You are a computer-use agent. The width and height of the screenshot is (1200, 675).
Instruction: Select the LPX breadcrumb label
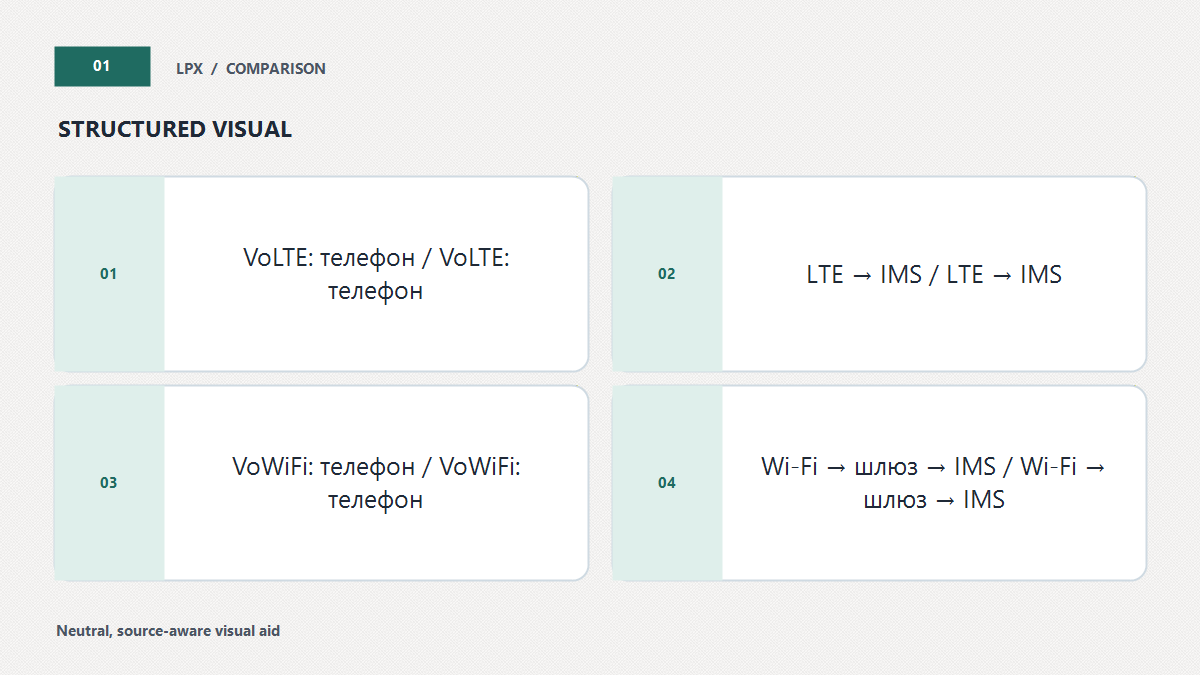pyautogui.click(x=189, y=69)
